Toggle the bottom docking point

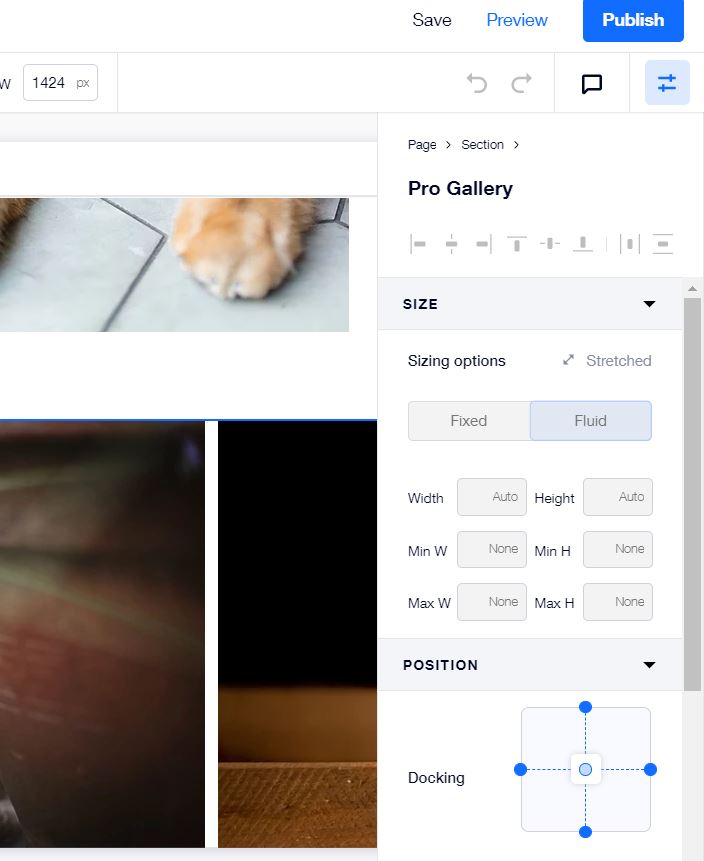[585, 832]
